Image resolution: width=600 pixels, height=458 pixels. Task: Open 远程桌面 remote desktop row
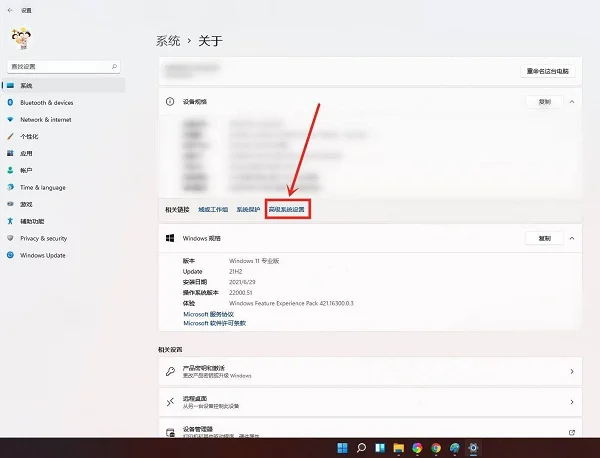coord(370,402)
